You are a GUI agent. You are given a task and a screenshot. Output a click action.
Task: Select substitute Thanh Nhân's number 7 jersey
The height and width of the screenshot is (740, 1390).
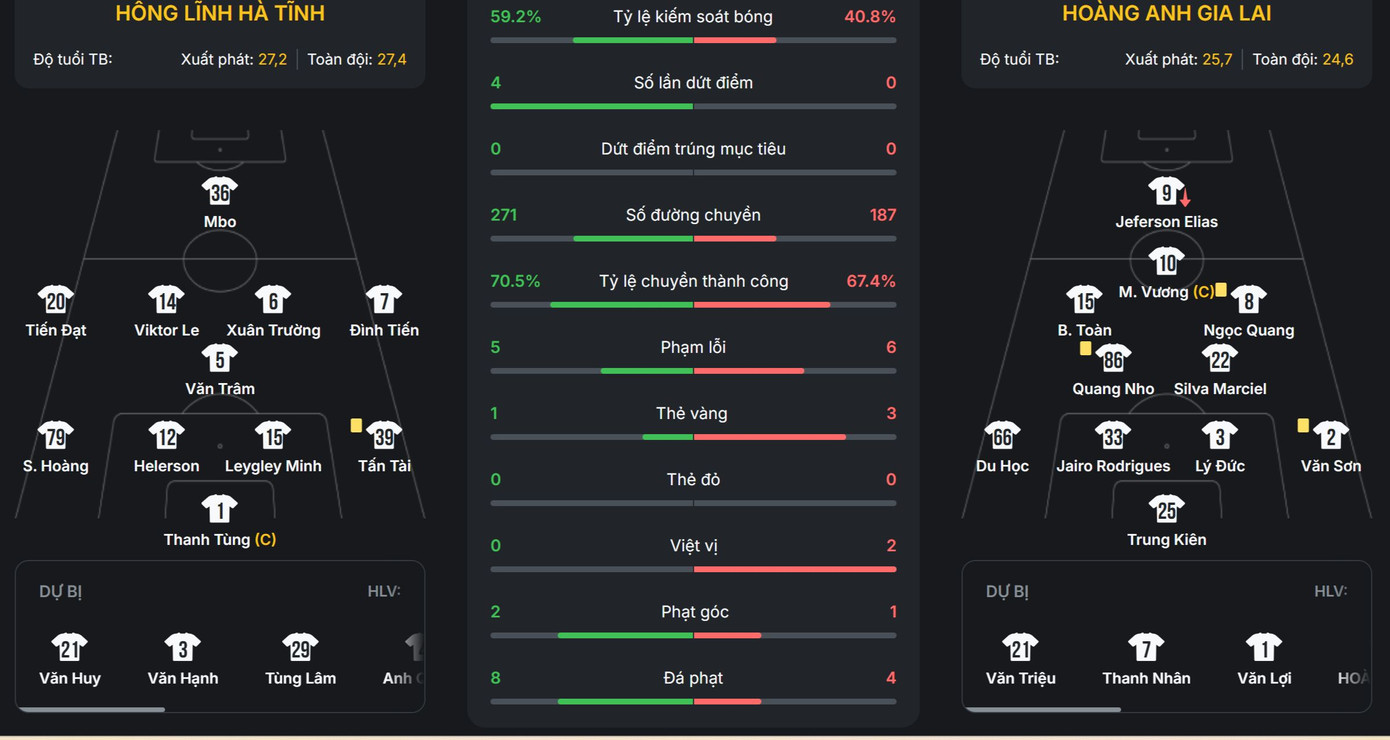click(x=1146, y=648)
